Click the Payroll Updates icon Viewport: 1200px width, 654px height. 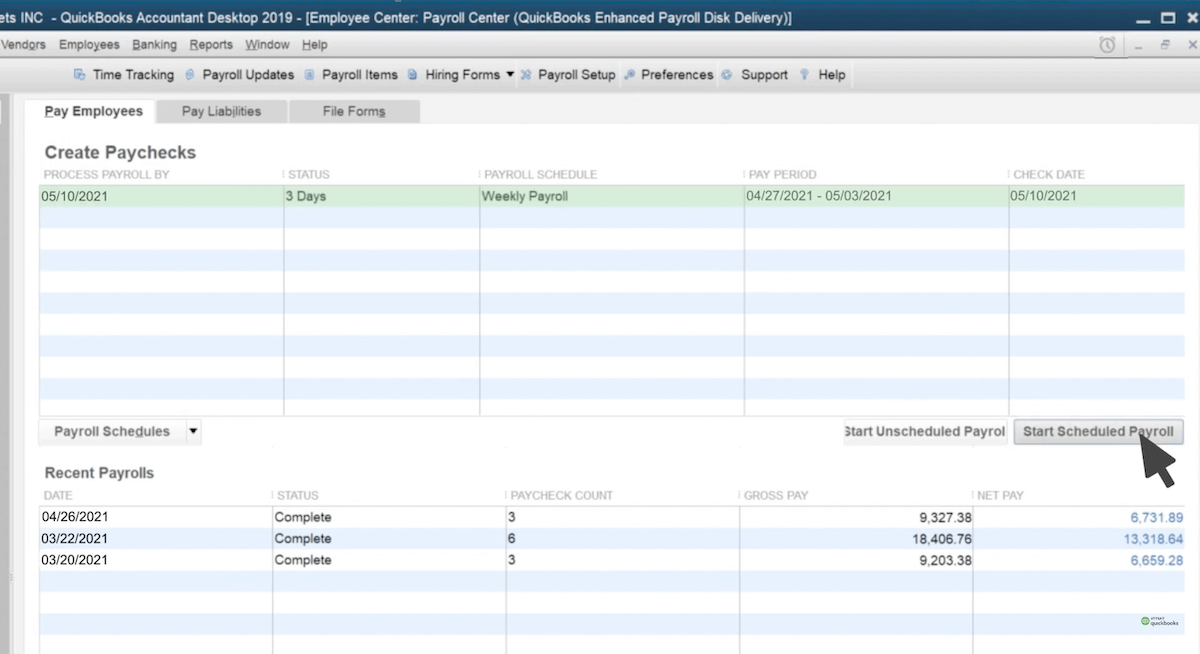click(x=190, y=75)
